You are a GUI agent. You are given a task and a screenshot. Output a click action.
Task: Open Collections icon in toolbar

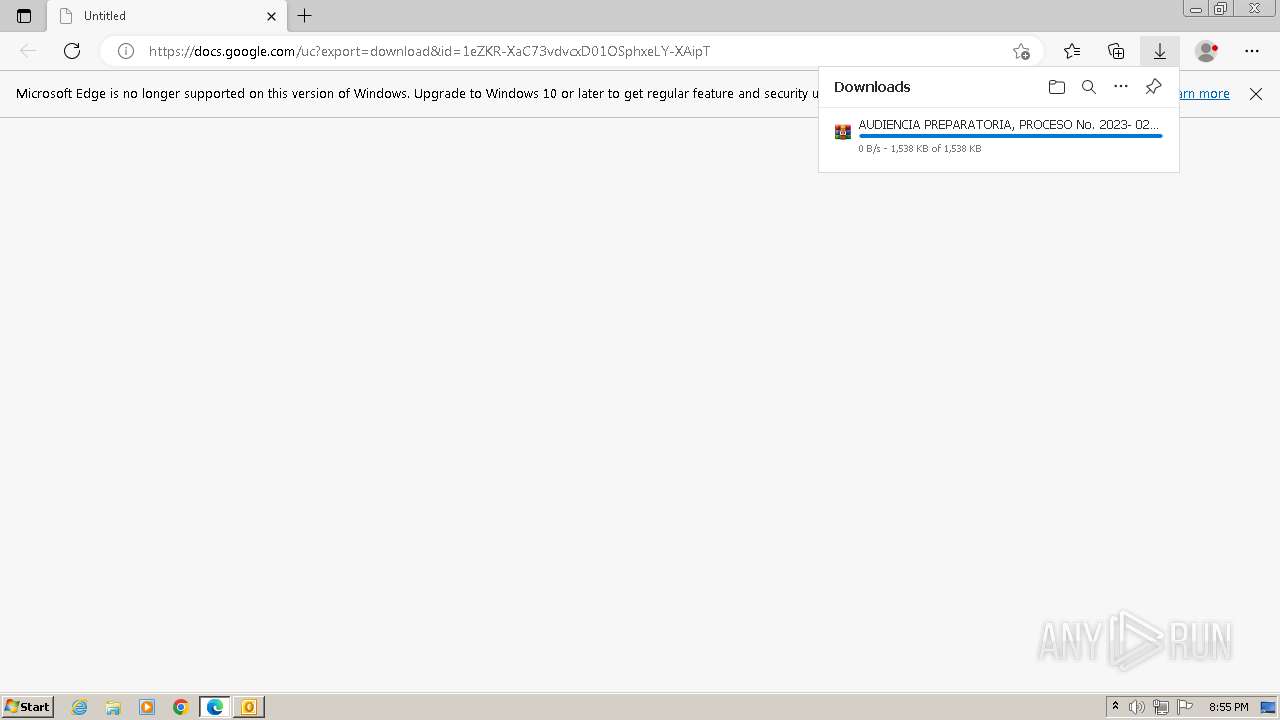pyautogui.click(x=1116, y=51)
